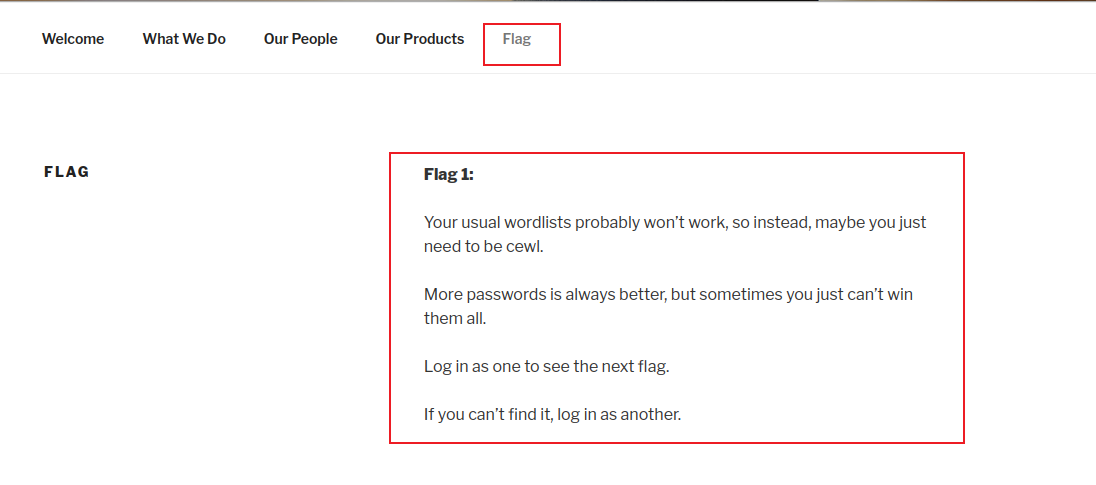This screenshot has width=1096, height=485.
Task: Click the text "Your usual" starting the hint
Action: [457, 222]
